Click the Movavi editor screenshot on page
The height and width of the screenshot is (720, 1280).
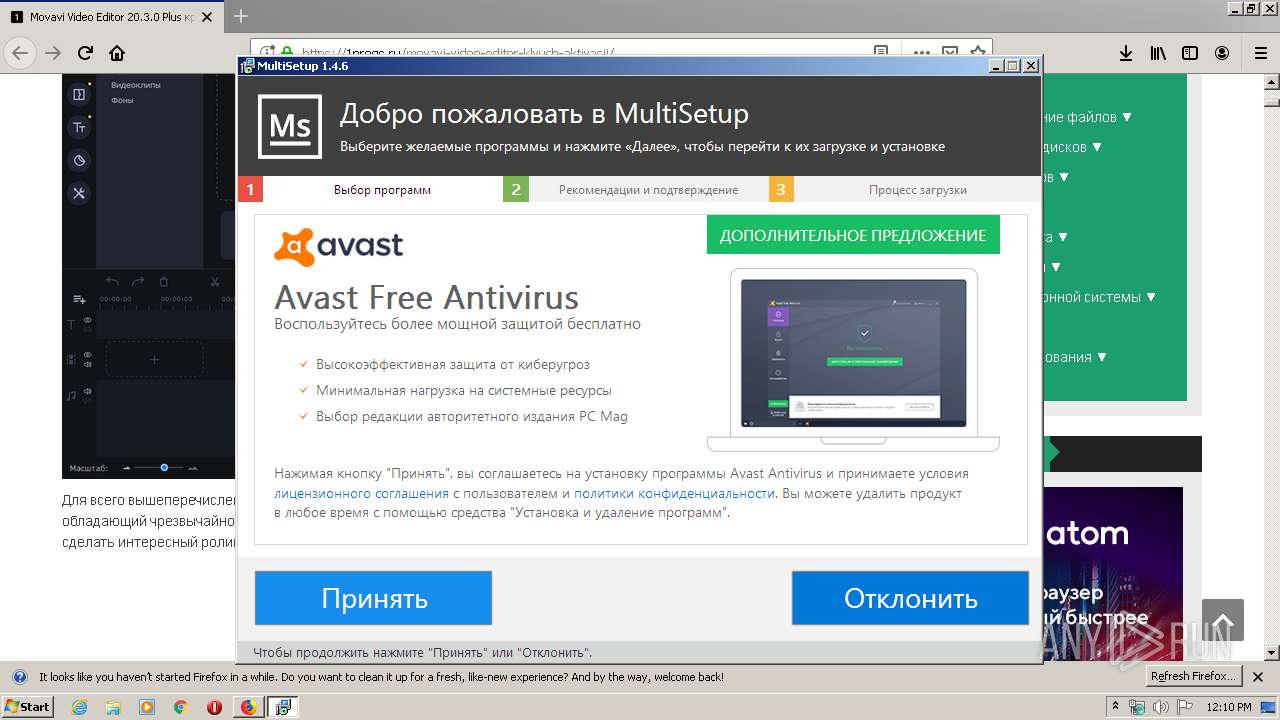coord(150,275)
